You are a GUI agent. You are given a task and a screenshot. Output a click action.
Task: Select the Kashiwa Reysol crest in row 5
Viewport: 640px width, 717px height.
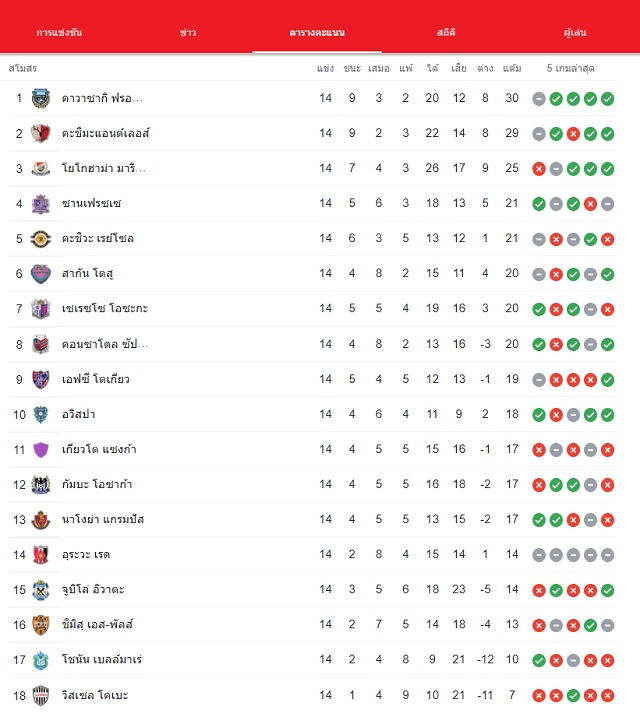(41, 239)
